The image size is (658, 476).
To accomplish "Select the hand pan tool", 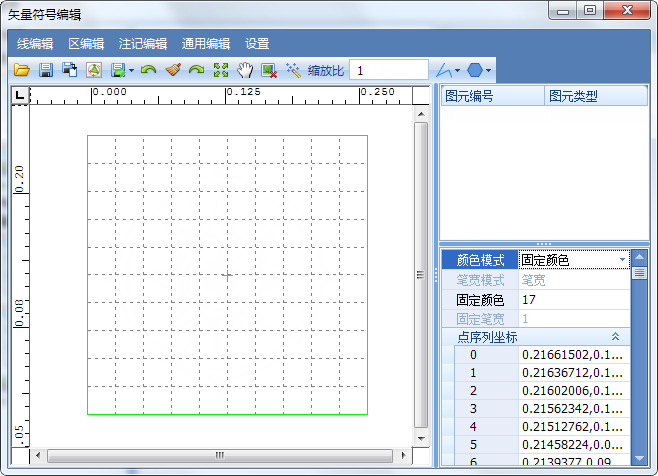I will (x=245, y=71).
